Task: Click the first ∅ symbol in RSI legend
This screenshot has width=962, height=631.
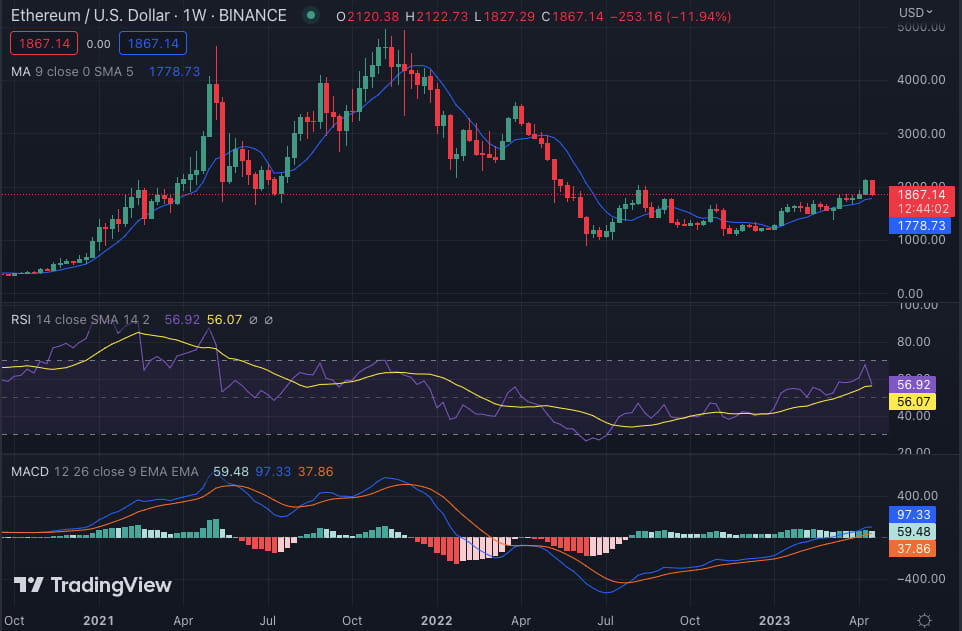Action: (253, 320)
